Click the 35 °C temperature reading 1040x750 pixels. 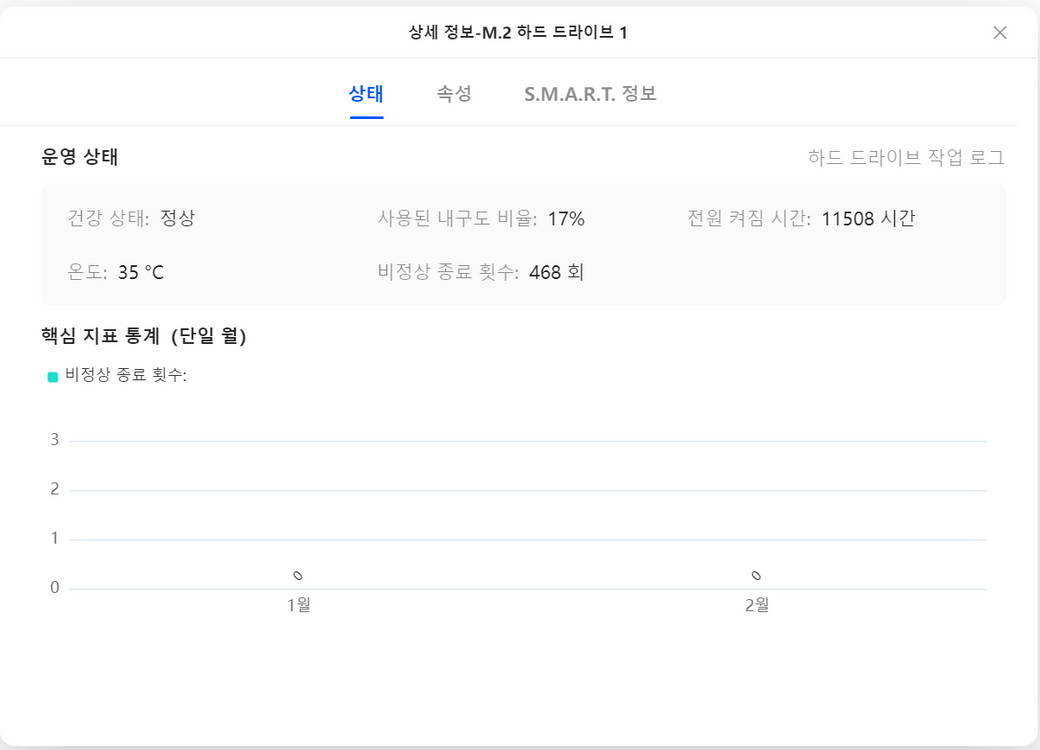point(141,272)
